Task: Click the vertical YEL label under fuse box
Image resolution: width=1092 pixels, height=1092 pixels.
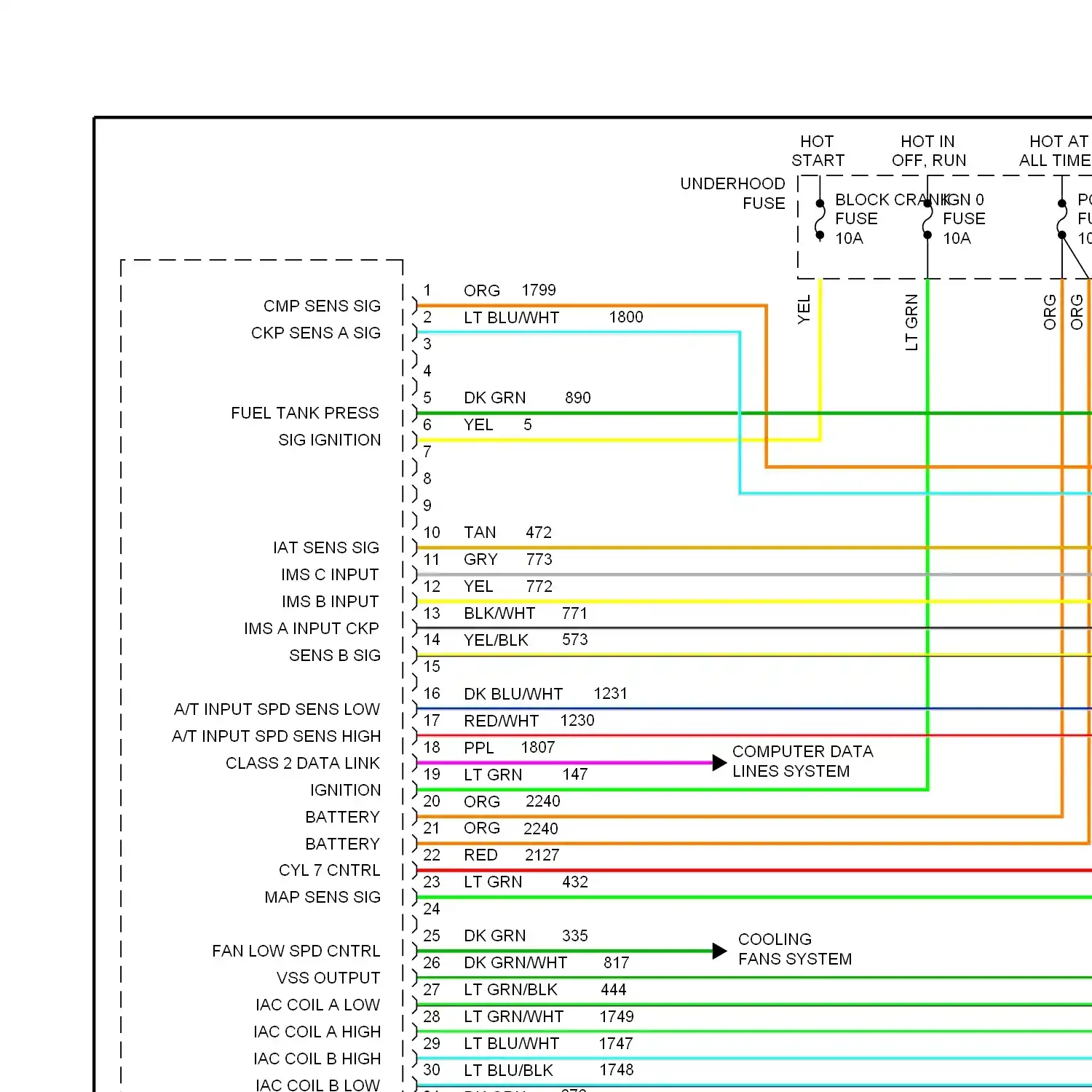Action: click(804, 309)
